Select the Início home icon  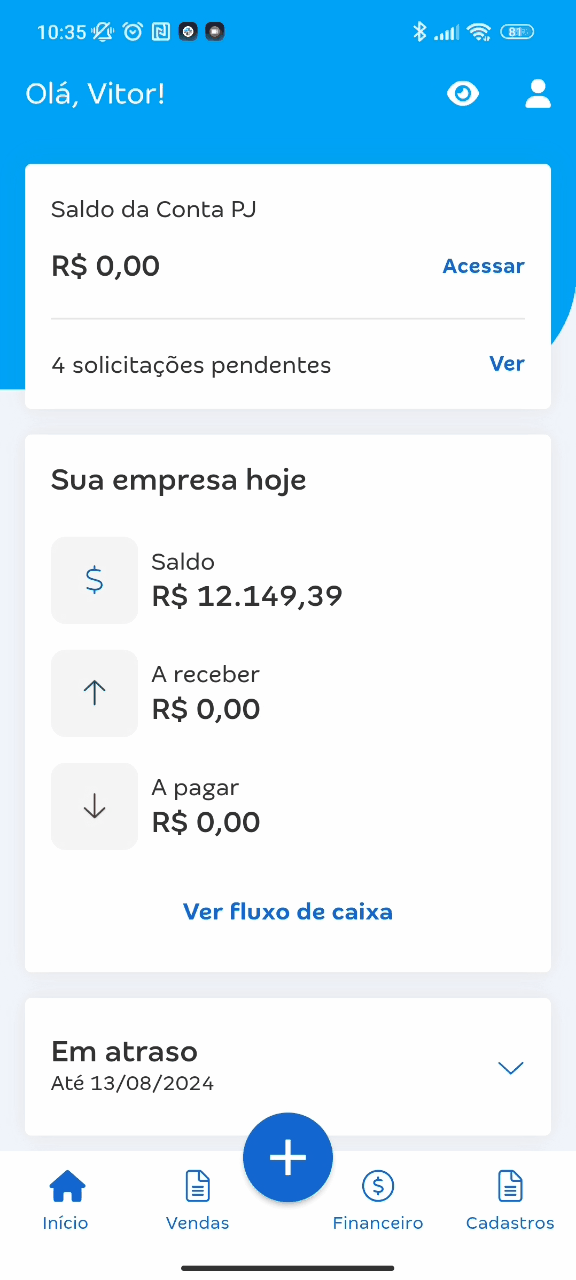pos(66,1186)
